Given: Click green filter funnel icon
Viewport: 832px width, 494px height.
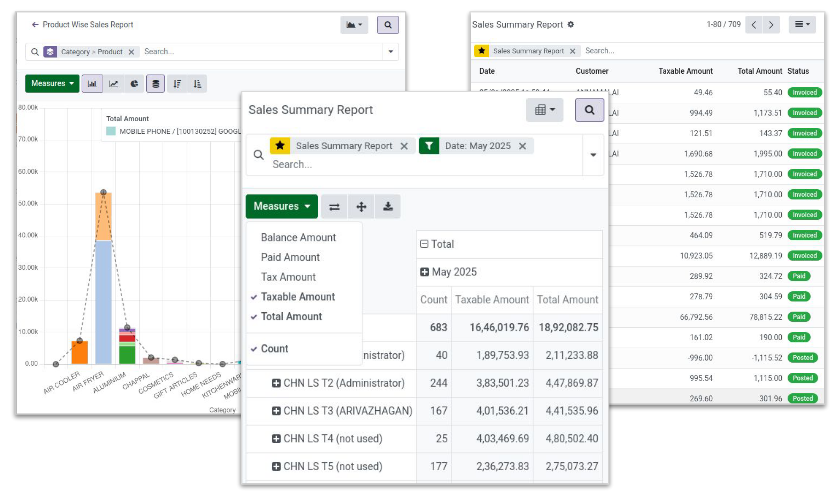Looking at the screenshot, I should tap(429, 145).
